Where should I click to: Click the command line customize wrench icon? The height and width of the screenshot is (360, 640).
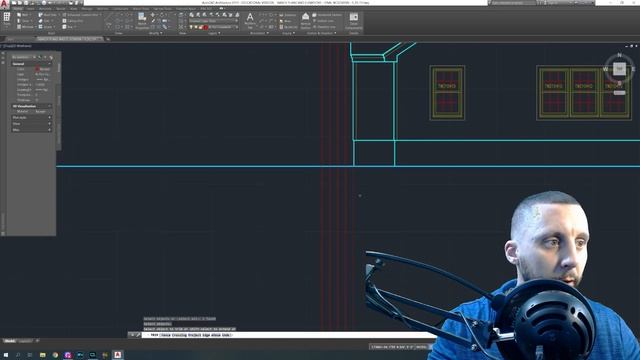pyautogui.click(x=138, y=335)
